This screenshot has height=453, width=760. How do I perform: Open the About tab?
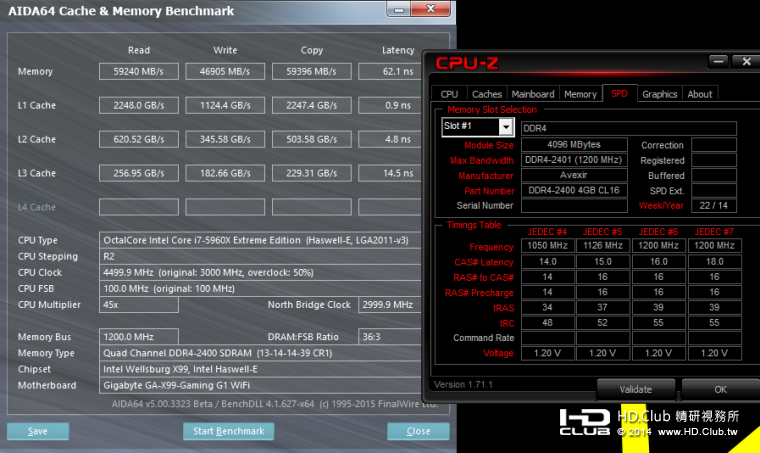click(x=700, y=94)
